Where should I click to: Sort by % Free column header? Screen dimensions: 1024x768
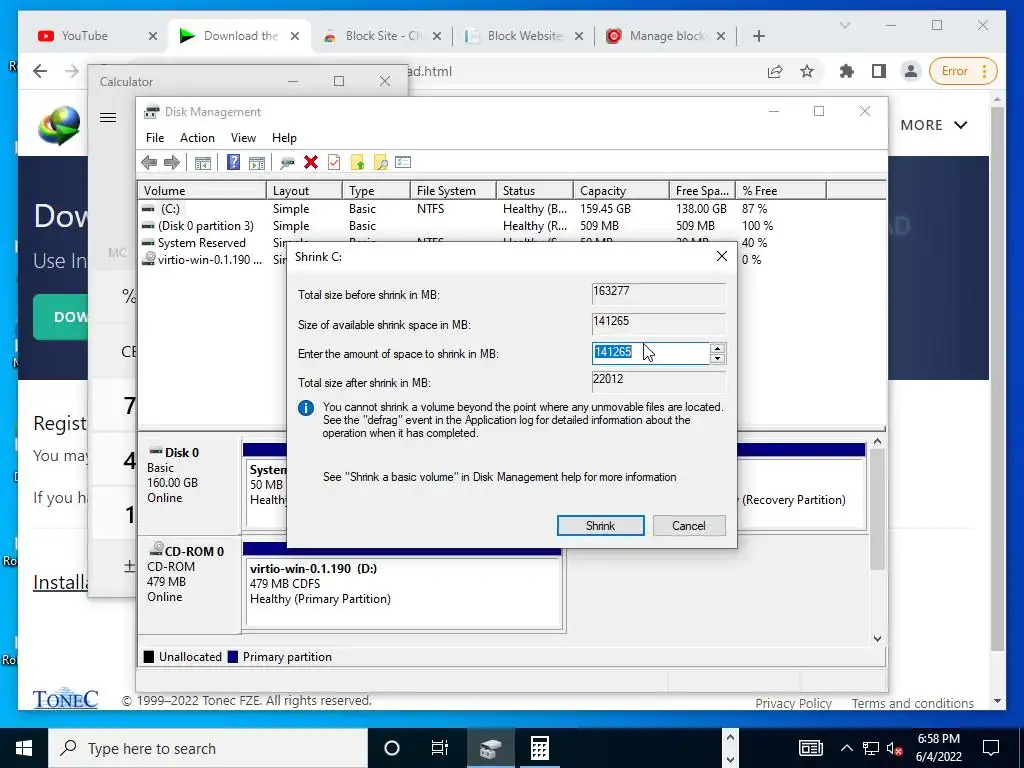click(780, 191)
